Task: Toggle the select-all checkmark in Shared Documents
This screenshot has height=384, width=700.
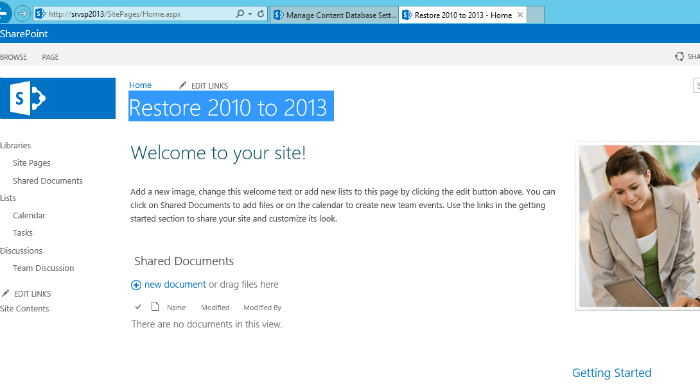Action: point(138,307)
